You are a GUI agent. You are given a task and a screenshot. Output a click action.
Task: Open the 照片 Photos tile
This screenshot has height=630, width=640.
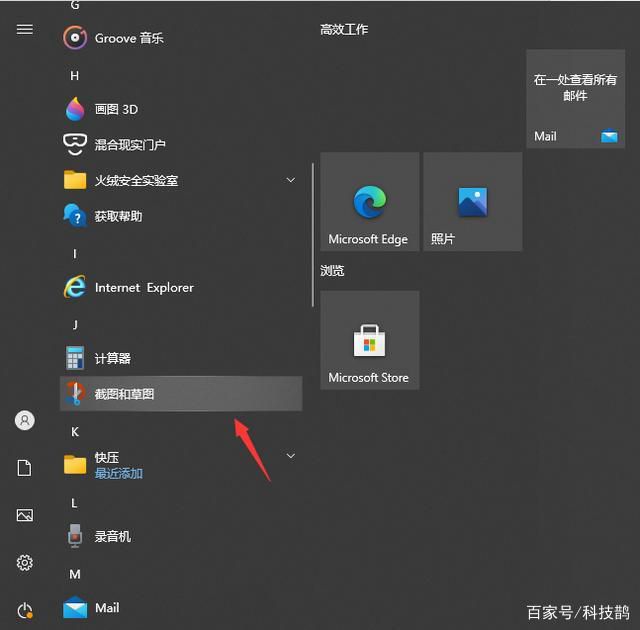tap(473, 202)
